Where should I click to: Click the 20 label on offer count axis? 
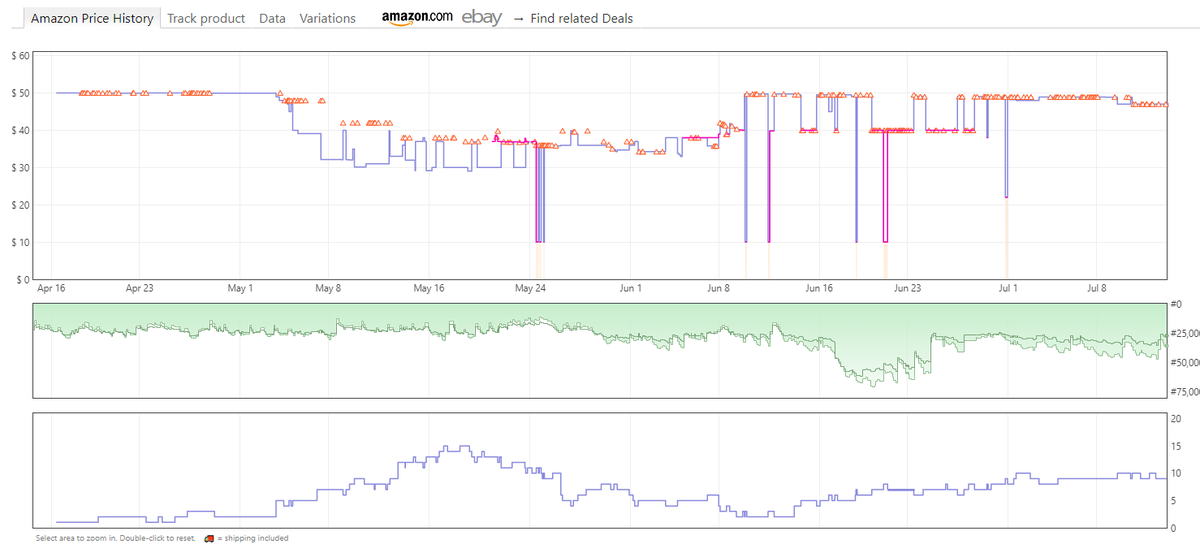tap(1176, 418)
